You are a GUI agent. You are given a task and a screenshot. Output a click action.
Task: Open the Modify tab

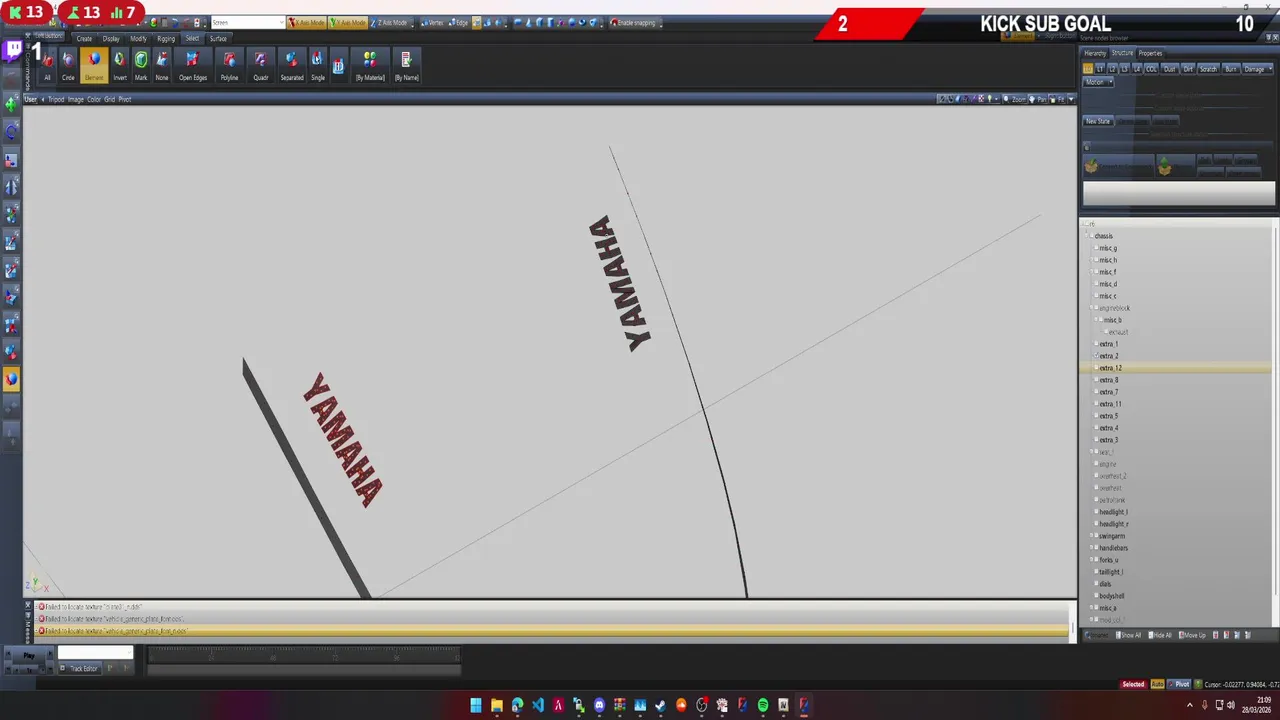point(138,39)
